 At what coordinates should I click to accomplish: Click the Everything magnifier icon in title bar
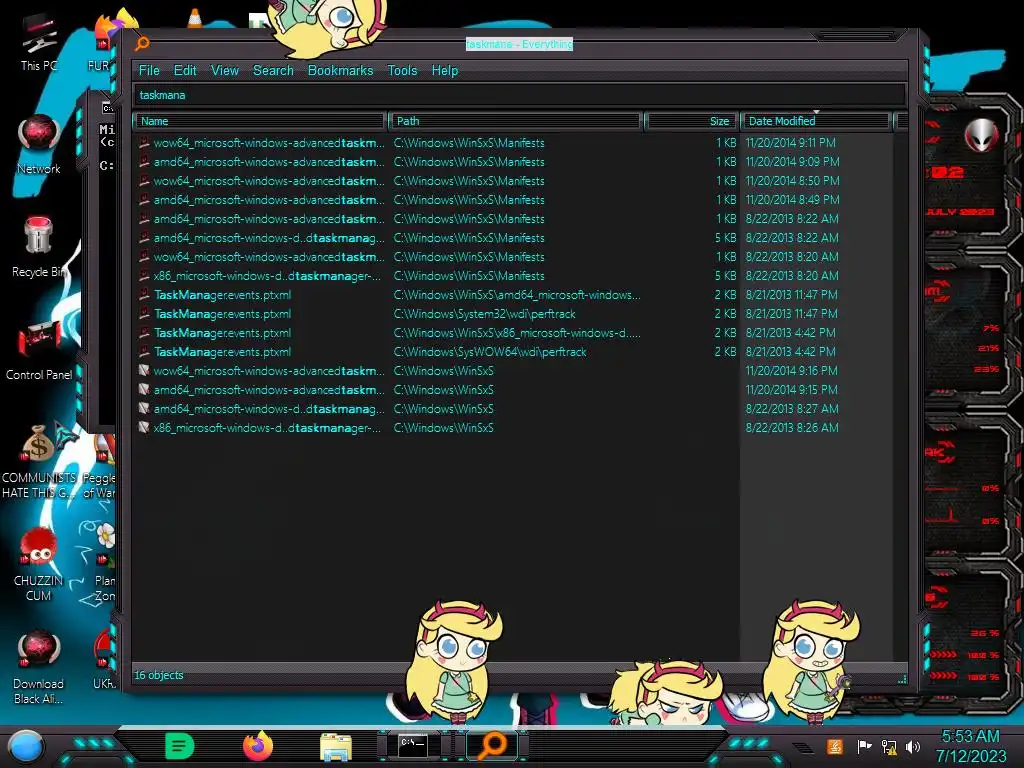(142, 44)
